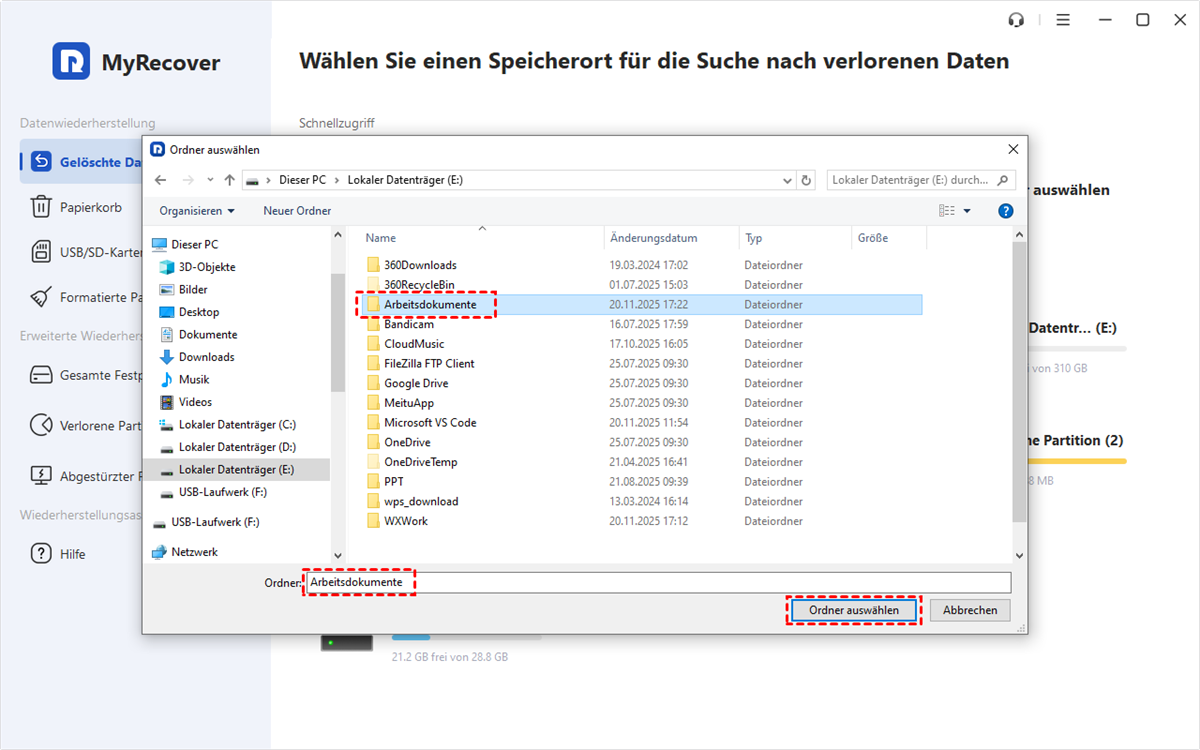Click the headset support icon
Image resolution: width=1200 pixels, height=750 pixels.
[x=1017, y=20]
